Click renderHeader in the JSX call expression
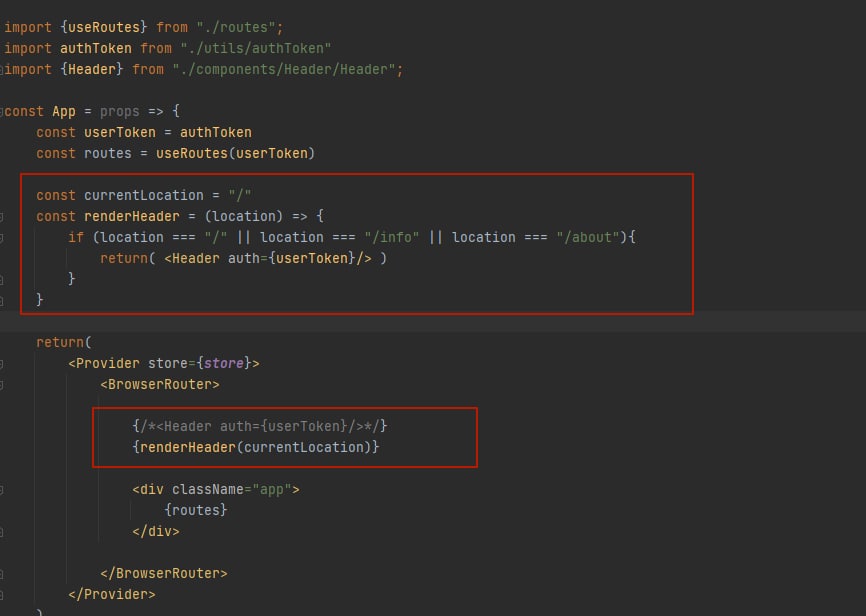The image size is (866, 616). [x=188, y=447]
